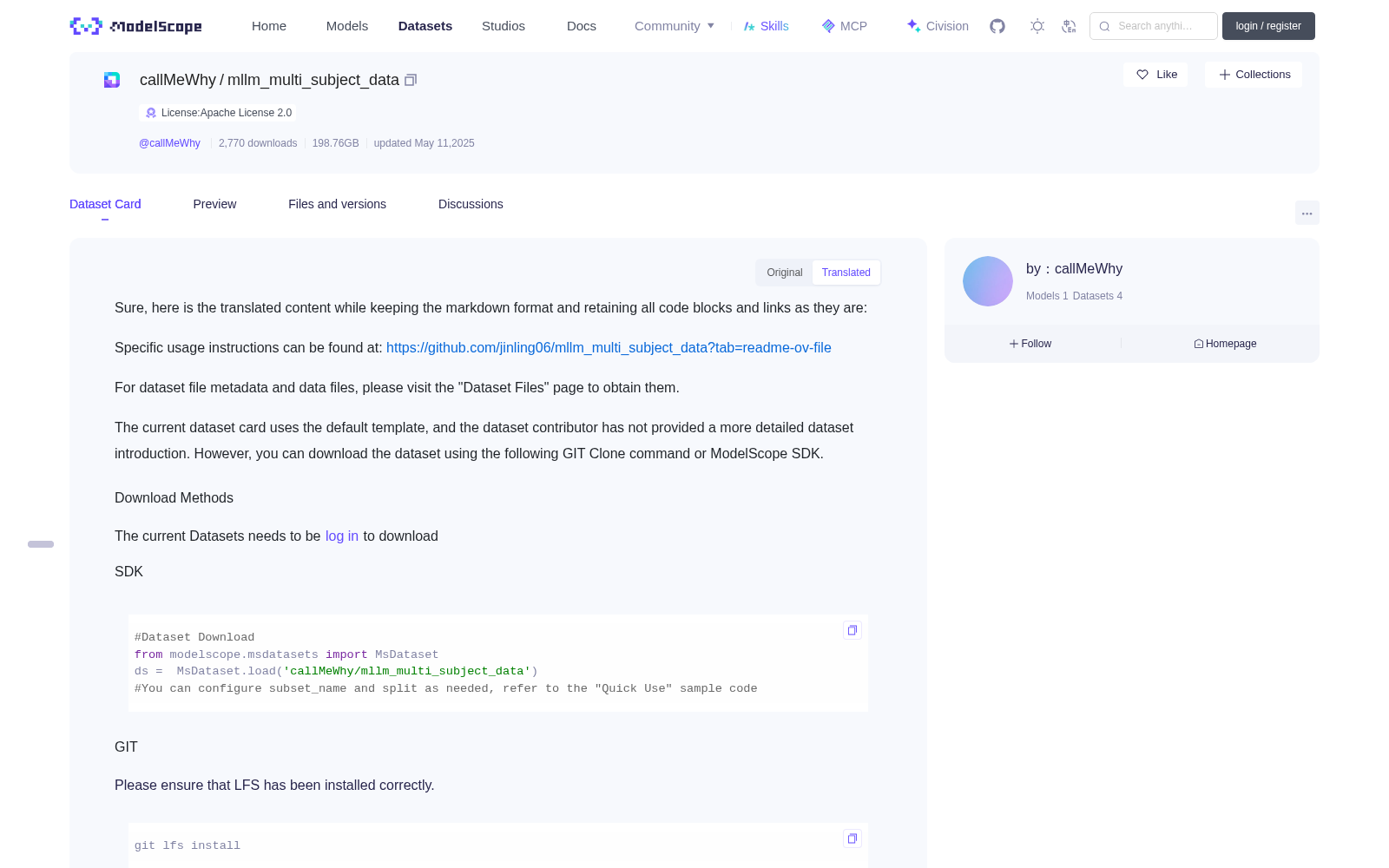
Task: Click the SDK section heading
Action: tap(128, 572)
